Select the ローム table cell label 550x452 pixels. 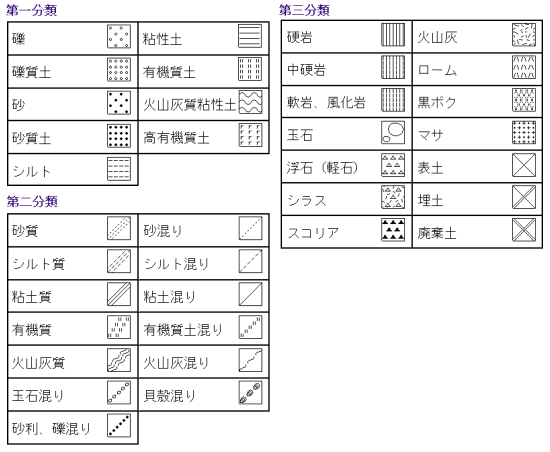pos(437,70)
